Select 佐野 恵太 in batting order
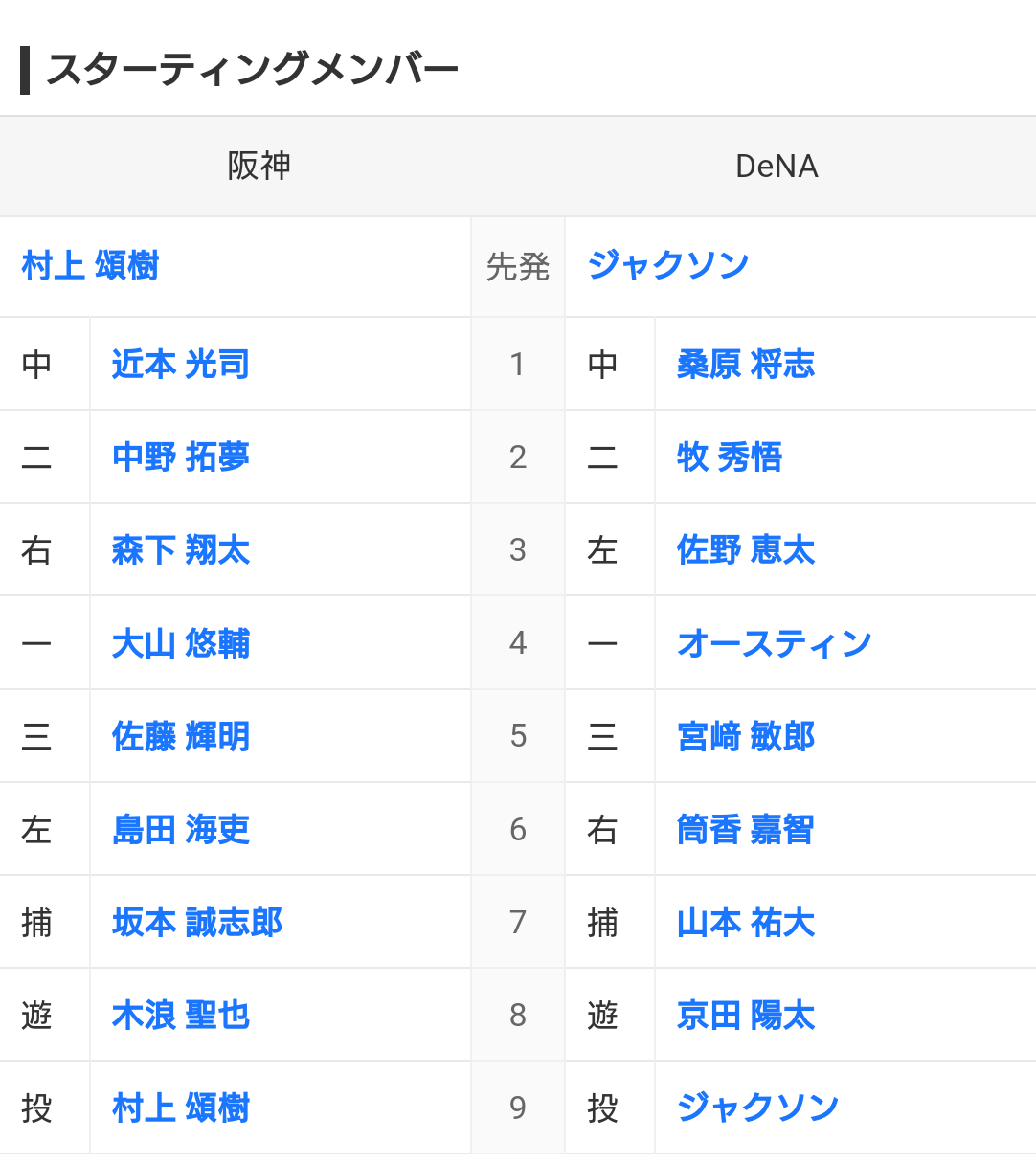The width and height of the screenshot is (1036, 1164). point(745,550)
